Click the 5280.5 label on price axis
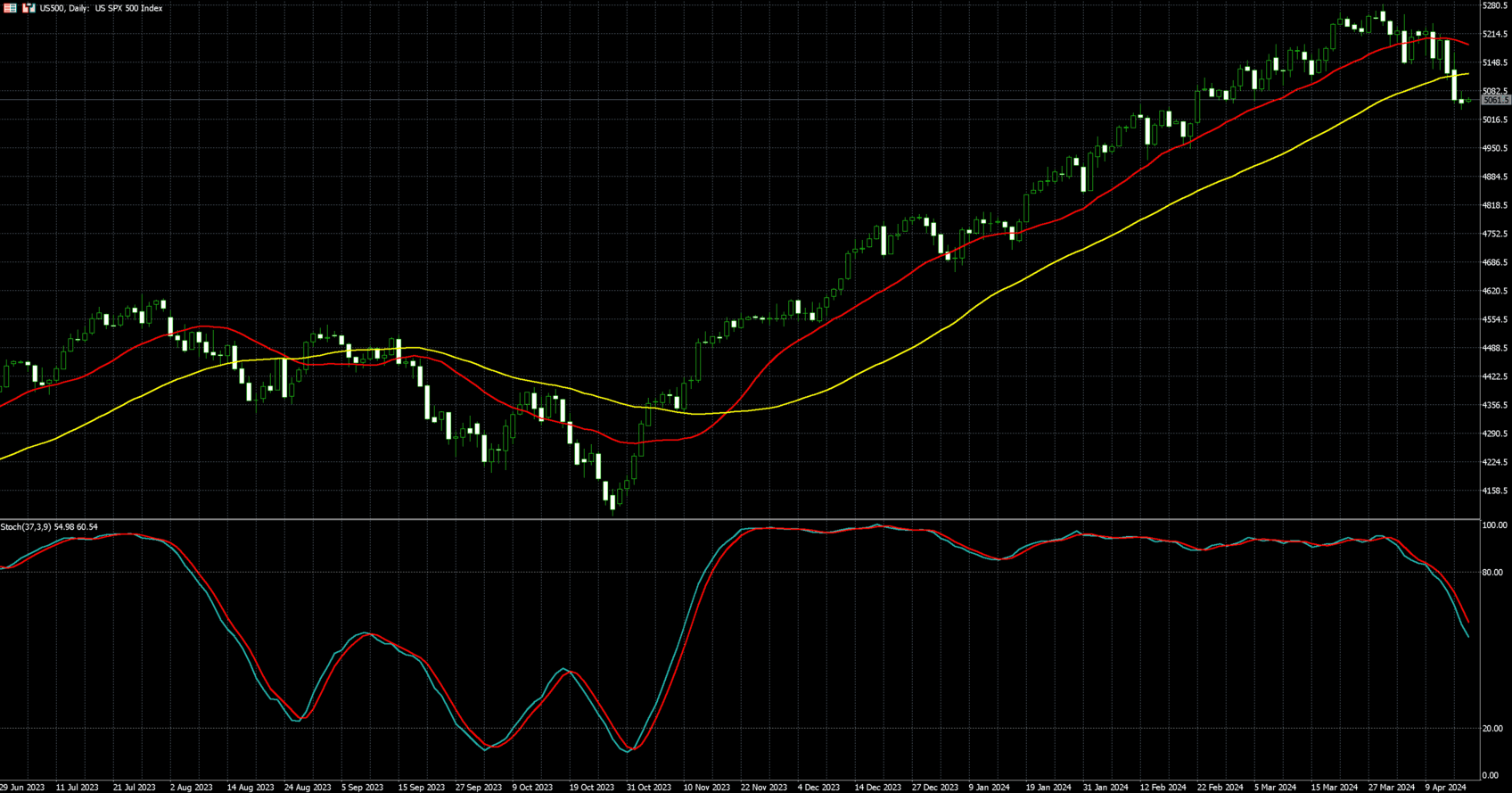This screenshot has width=1512, height=793. tap(1494, 5)
